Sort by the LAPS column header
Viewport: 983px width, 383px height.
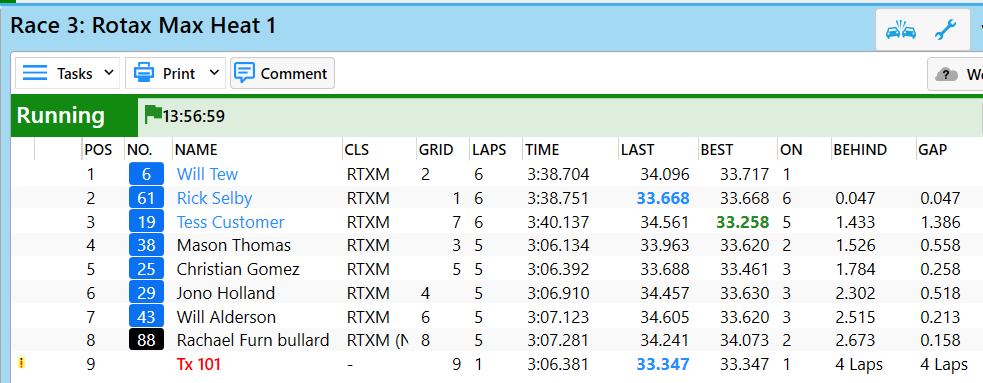(489, 150)
